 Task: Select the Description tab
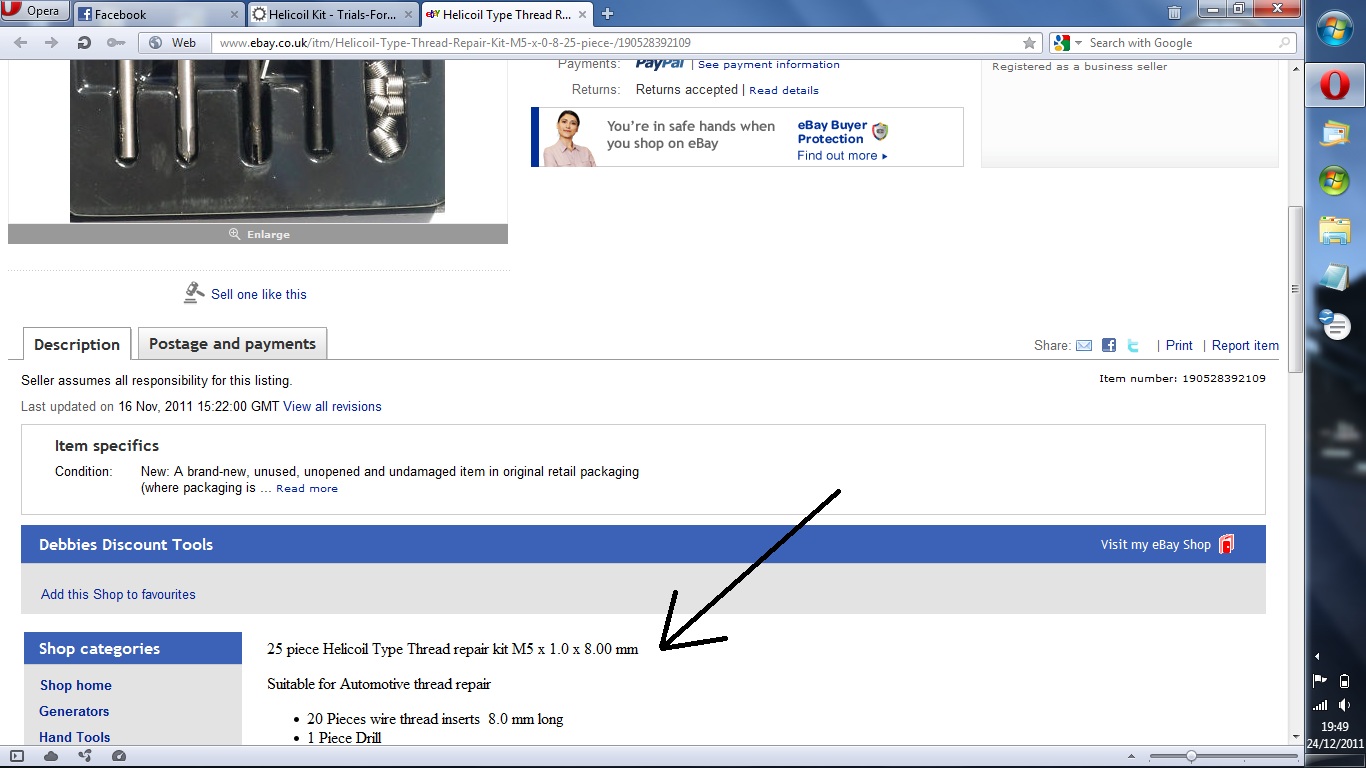[77, 344]
